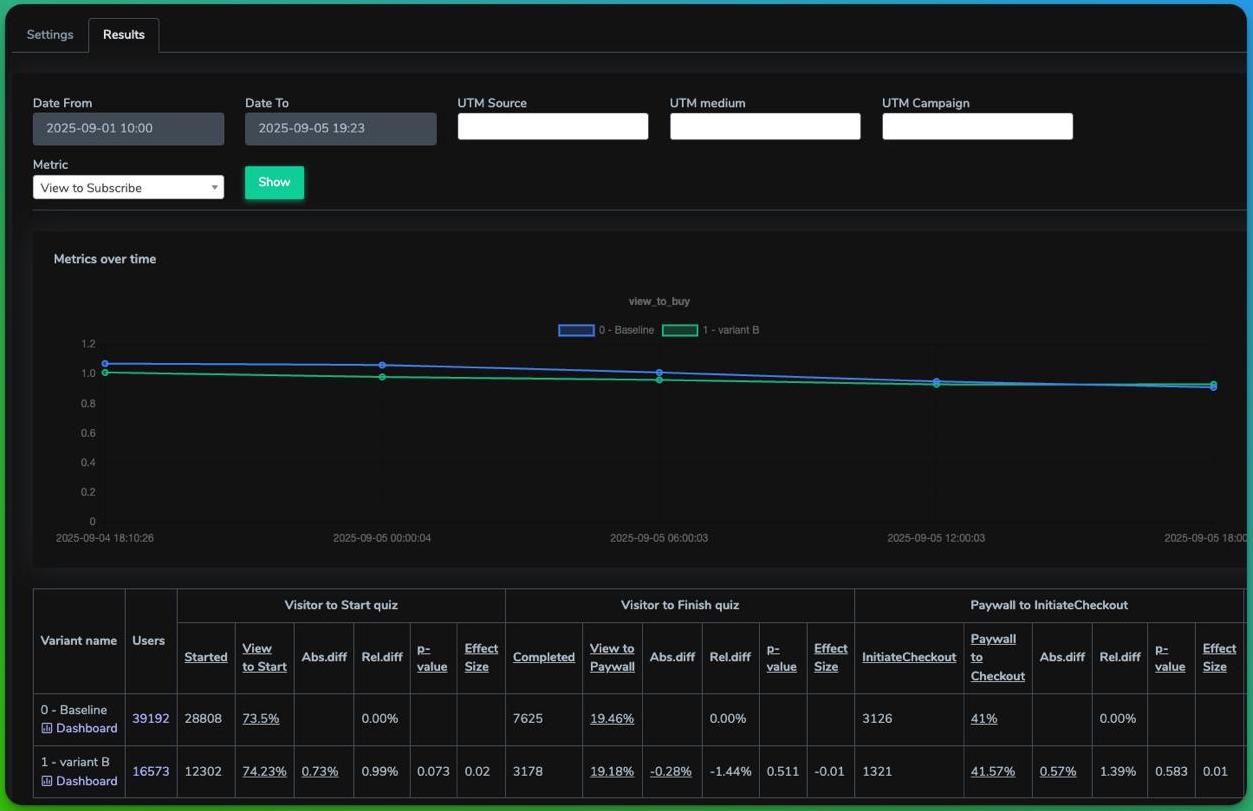Toggle the 1 - variant B legend series
The image size is (1253, 811).
(711, 330)
